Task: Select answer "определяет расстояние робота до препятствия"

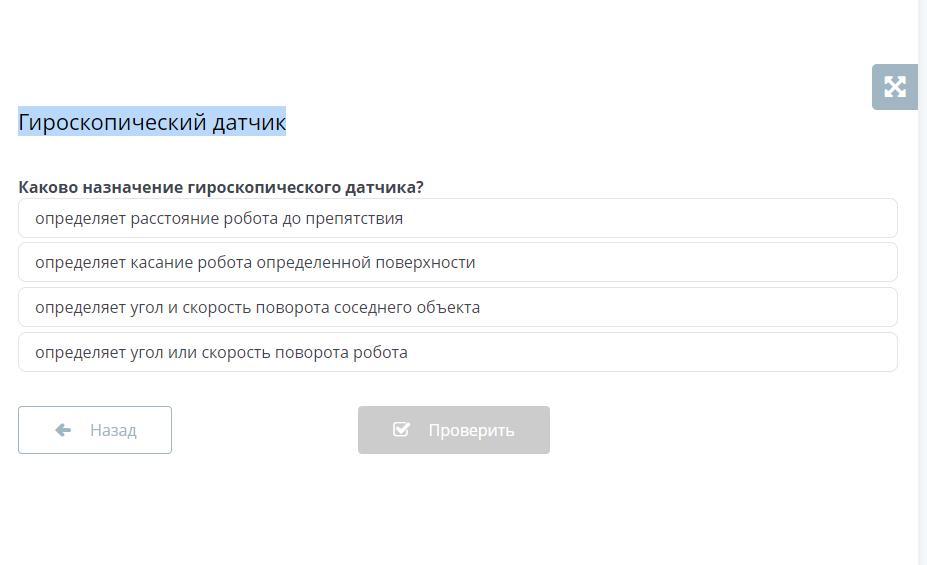Action: pos(457,218)
